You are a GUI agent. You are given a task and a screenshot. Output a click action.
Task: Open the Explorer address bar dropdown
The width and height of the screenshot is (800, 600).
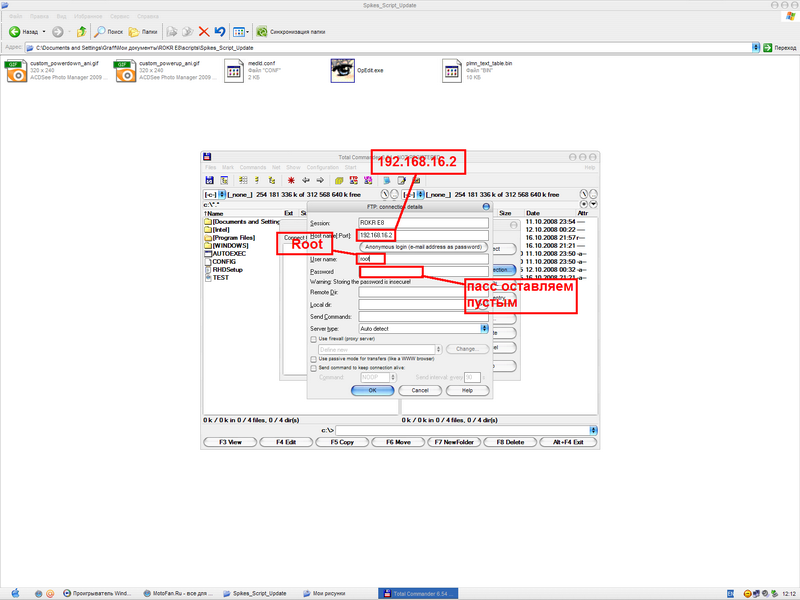(x=756, y=47)
